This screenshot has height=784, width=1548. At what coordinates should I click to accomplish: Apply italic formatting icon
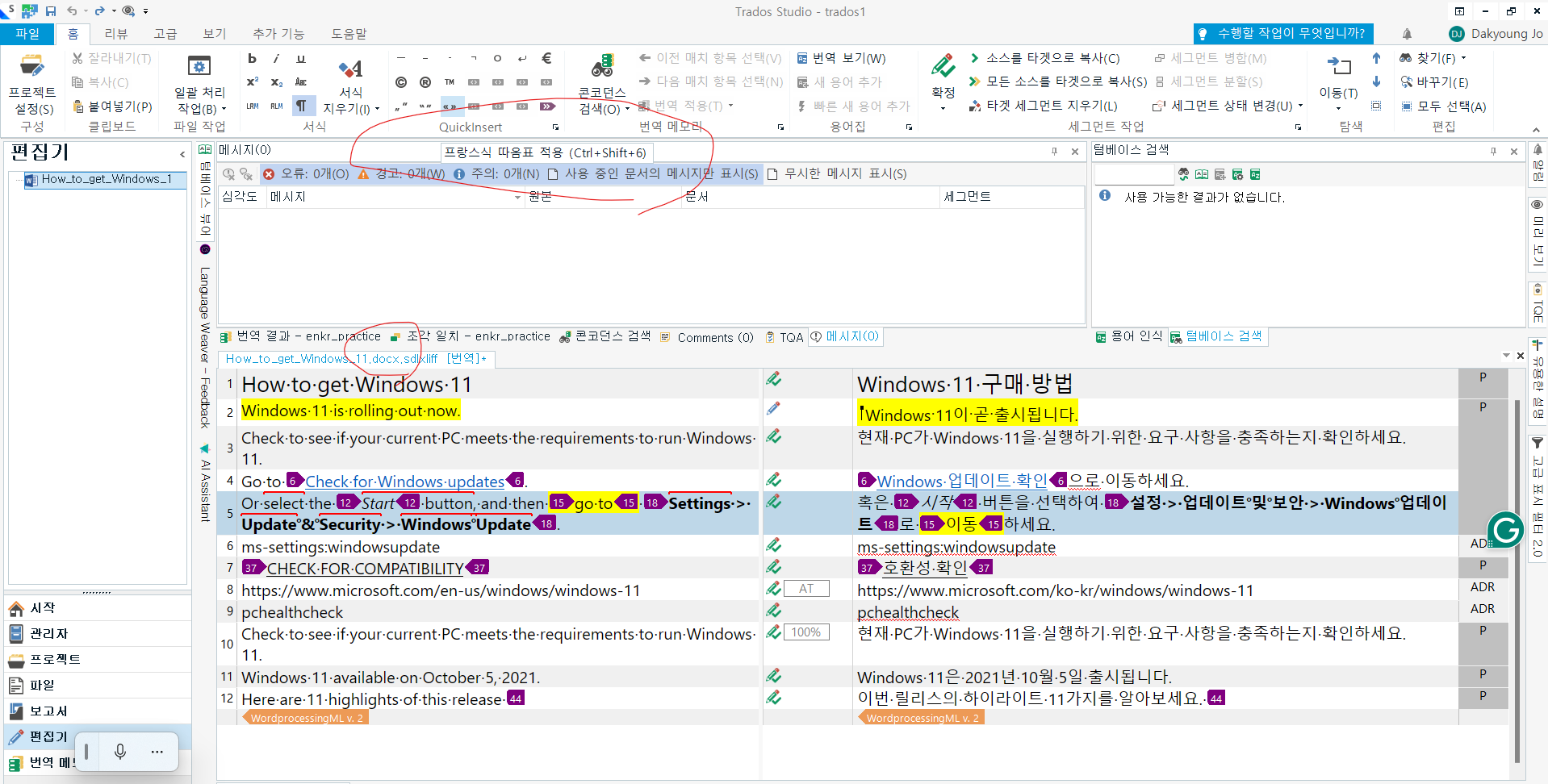[x=276, y=58]
